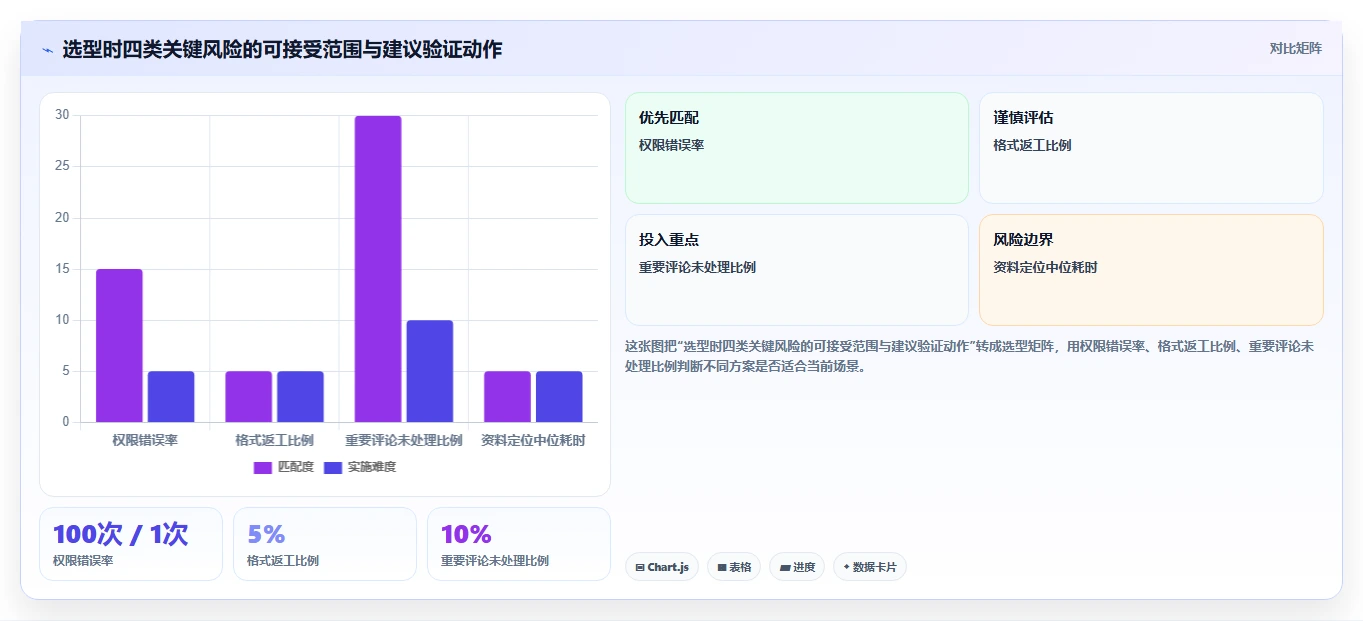Click the 10% stat value
This screenshot has height=621, width=1363.
(x=466, y=534)
